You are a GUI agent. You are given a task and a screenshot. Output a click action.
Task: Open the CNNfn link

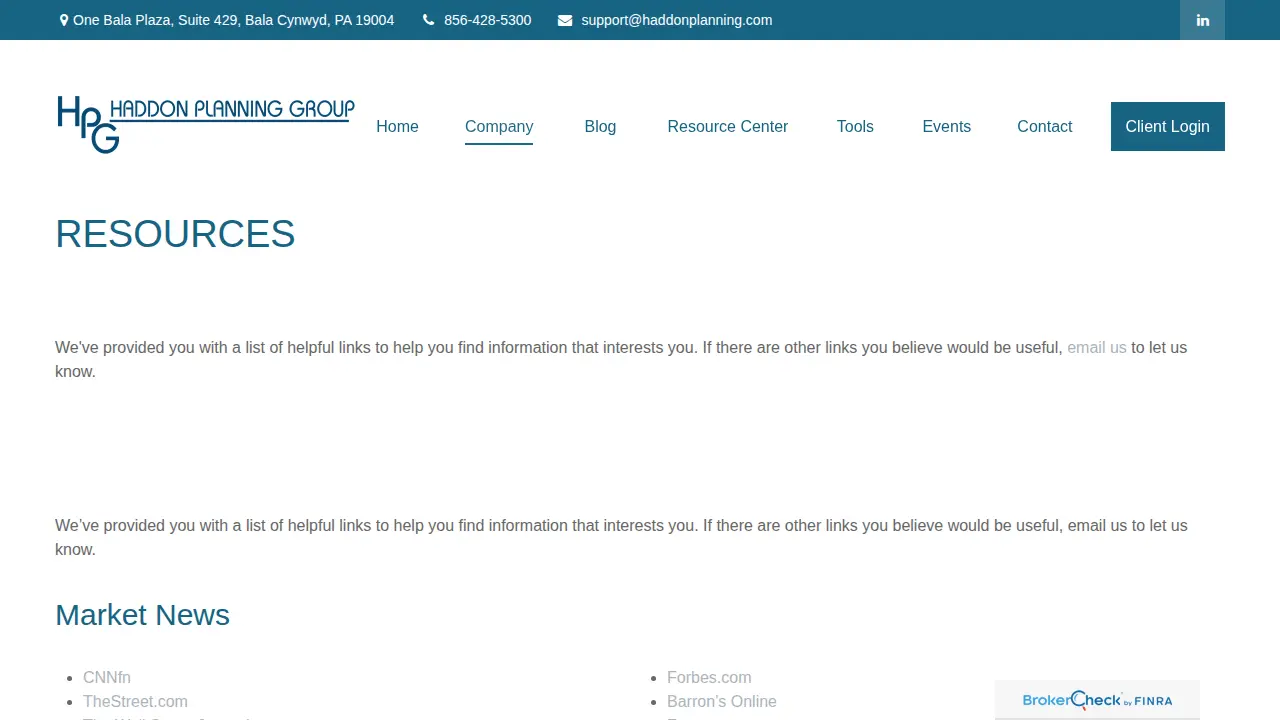(107, 677)
